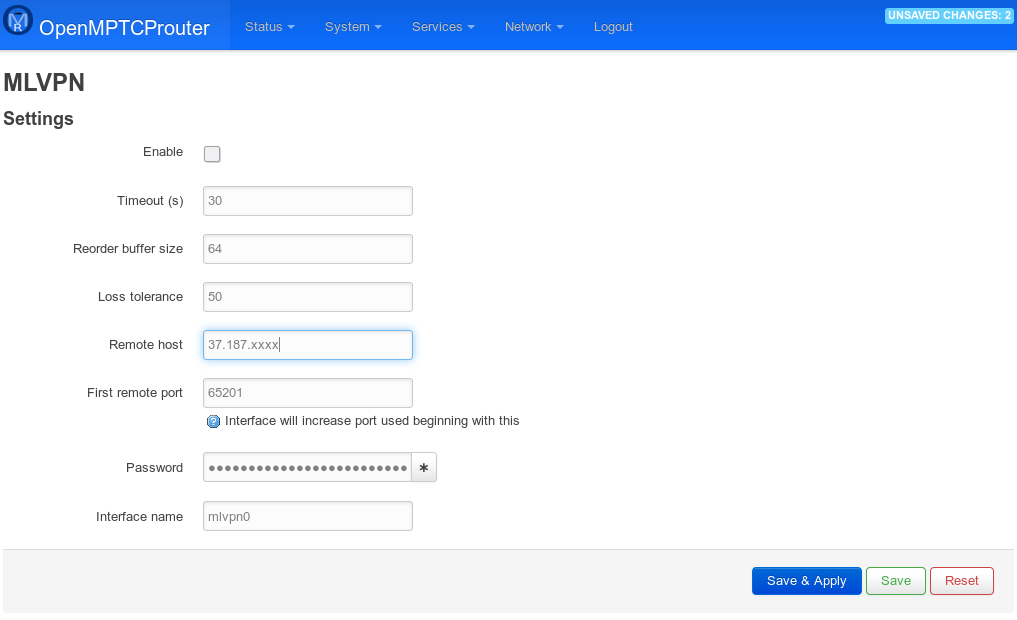The height and width of the screenshot is (620, 1017).
Task: Click the green Save button
Action: [x=896, y=581]
